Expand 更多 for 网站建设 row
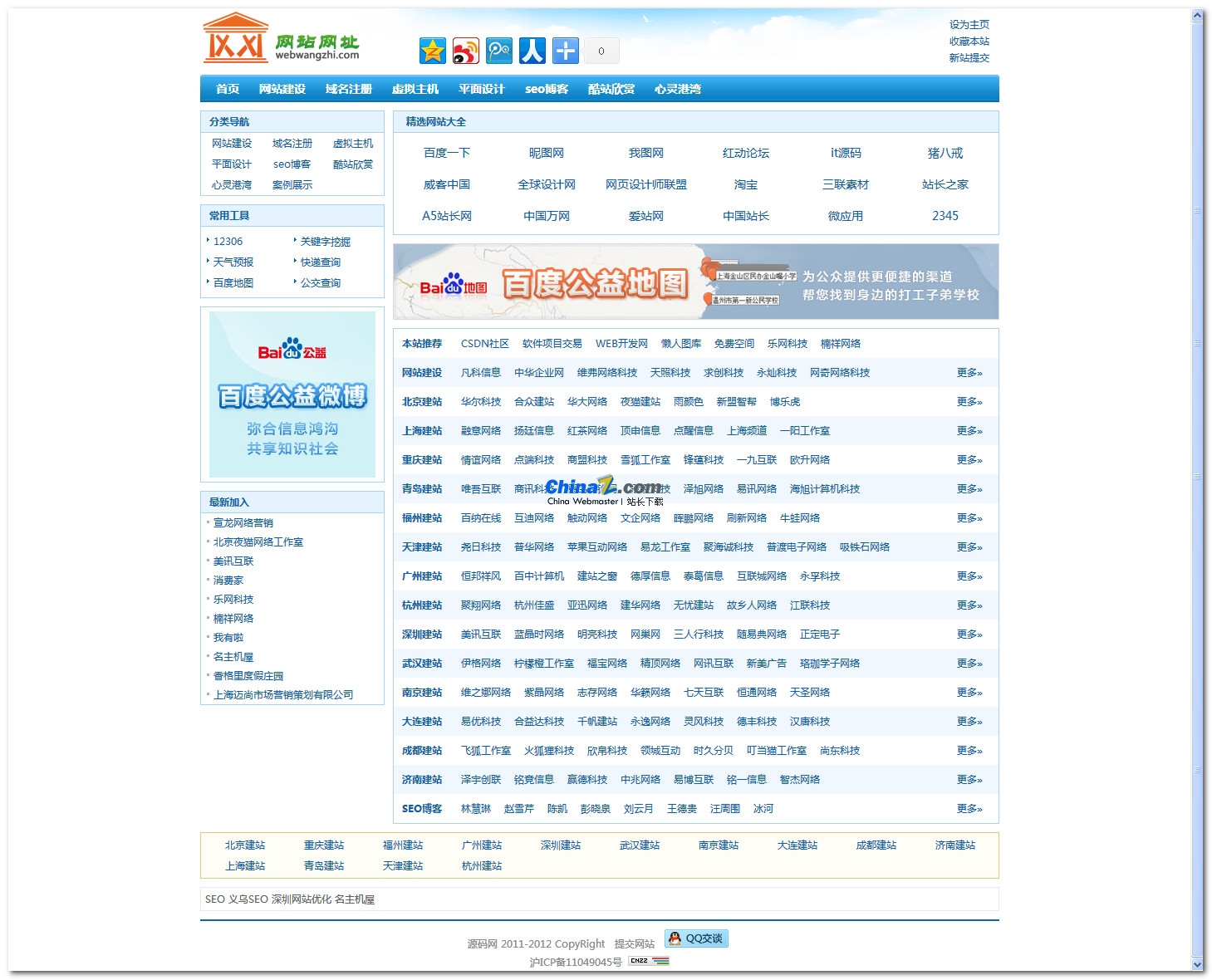Viewport: 1212px width, 980px height. click(x=969, y=373)
